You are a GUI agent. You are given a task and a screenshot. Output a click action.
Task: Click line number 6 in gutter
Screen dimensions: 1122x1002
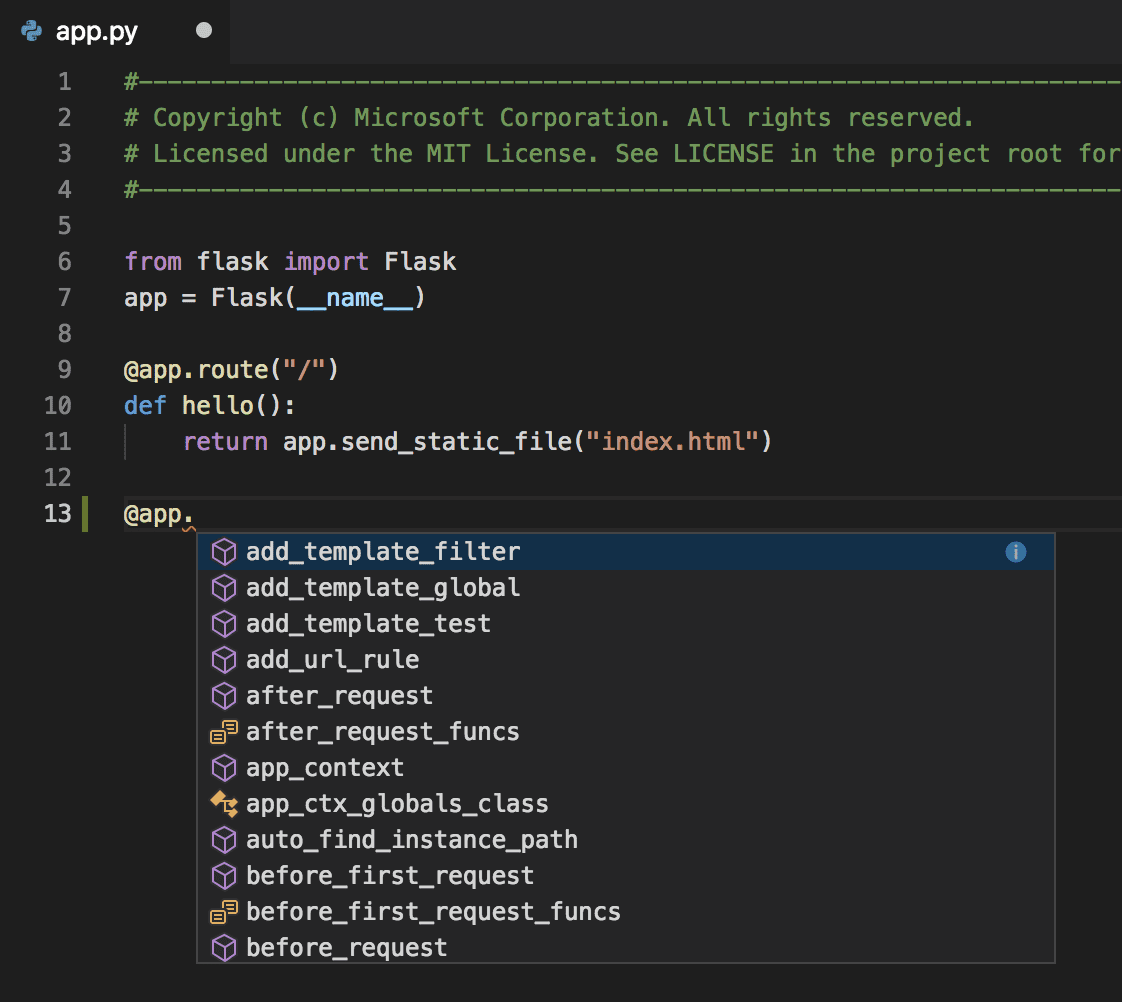[64, 261]
